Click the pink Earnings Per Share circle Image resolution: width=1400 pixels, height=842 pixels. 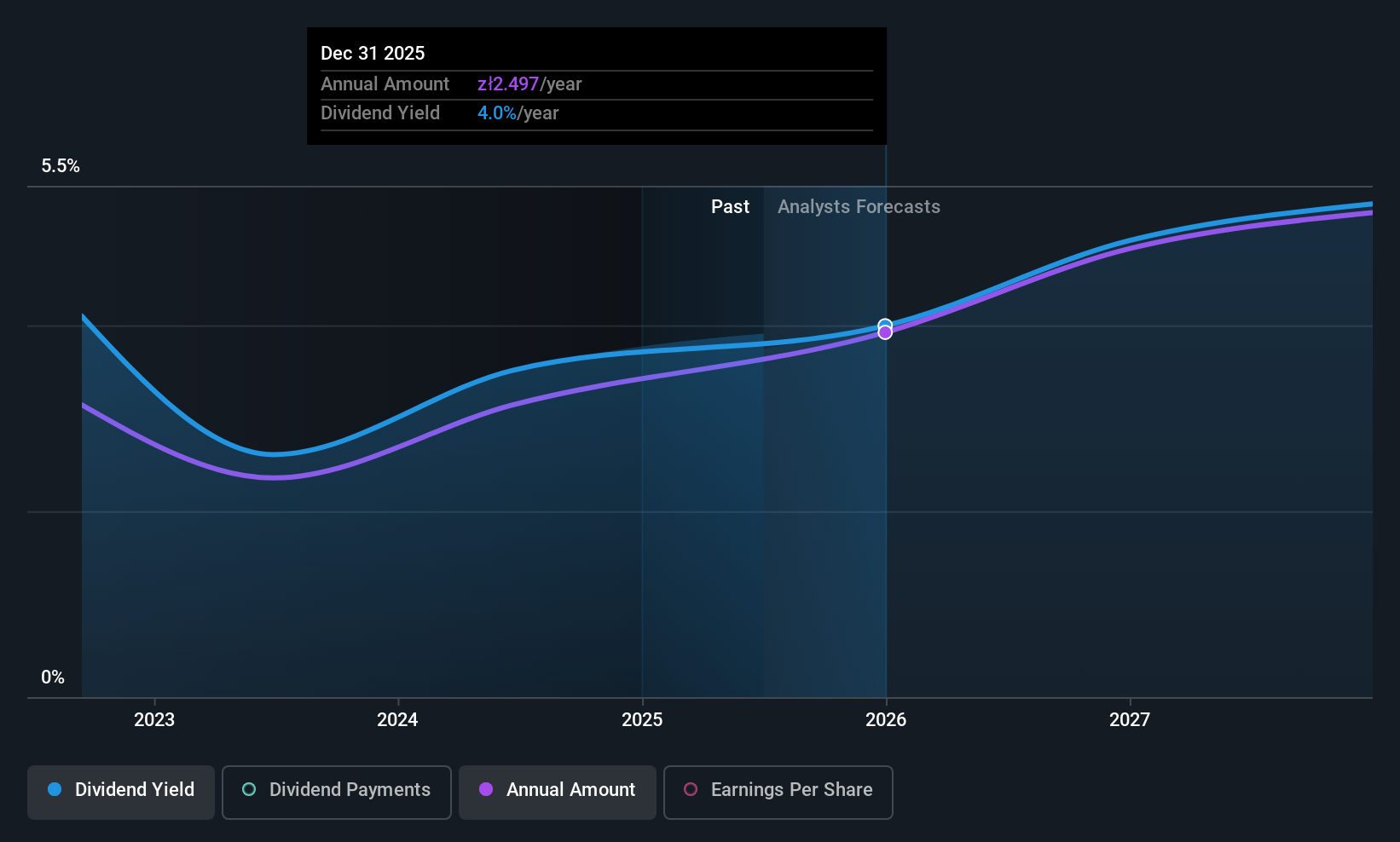[691, 789]
